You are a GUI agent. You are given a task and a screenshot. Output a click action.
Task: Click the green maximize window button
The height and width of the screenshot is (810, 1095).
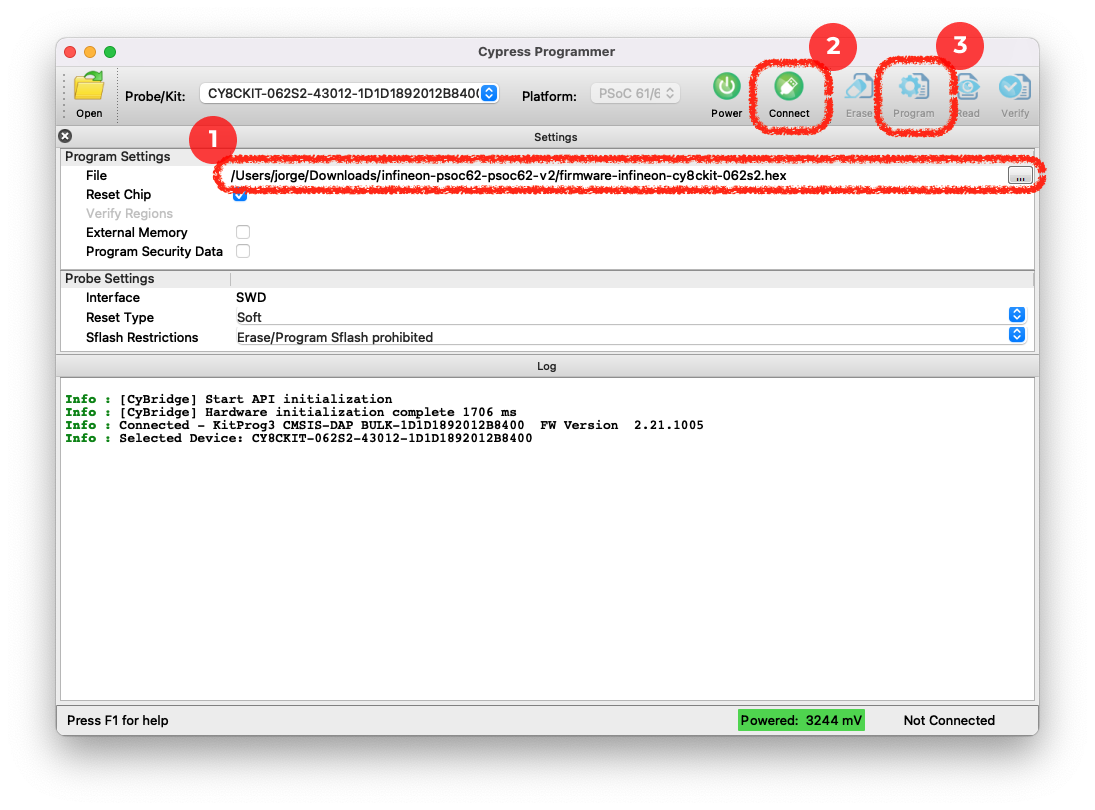(110, 52)
